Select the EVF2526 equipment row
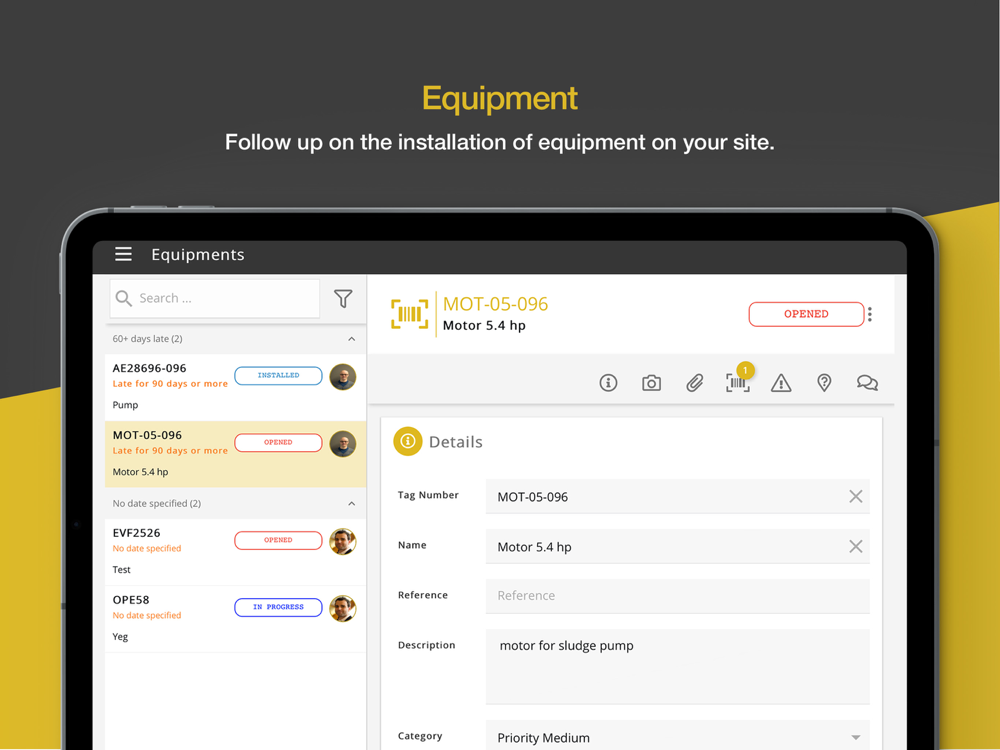This screenshot has height=750, width=1000. coord(235,552)
